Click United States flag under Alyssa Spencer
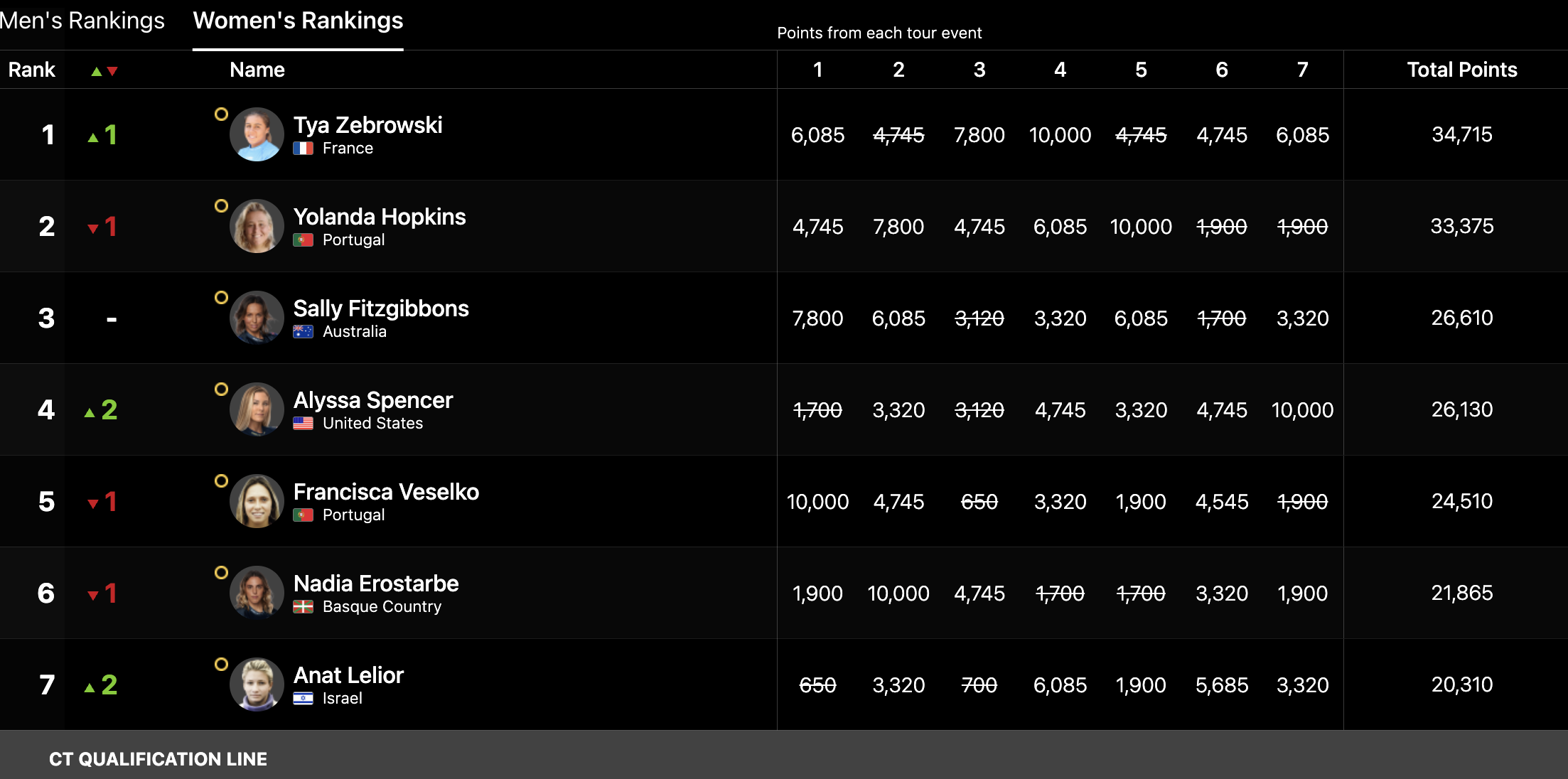This screenshot has width=1568, height=779. [304, 424]
